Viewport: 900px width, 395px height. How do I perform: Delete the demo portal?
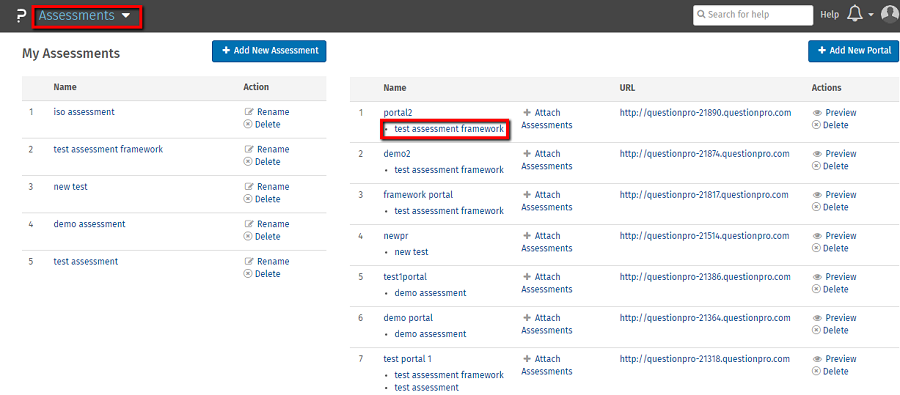pos(830,331)
